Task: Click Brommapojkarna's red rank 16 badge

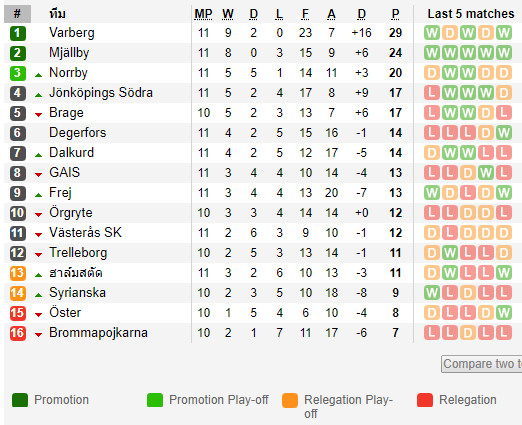Action: [x=18, y=333]
